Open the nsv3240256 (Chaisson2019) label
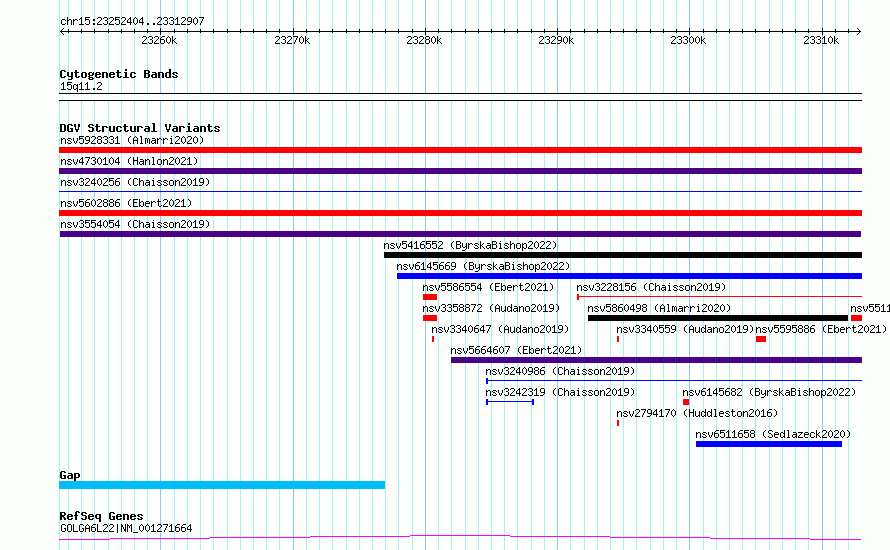The image size is (890, 550). 135,182
